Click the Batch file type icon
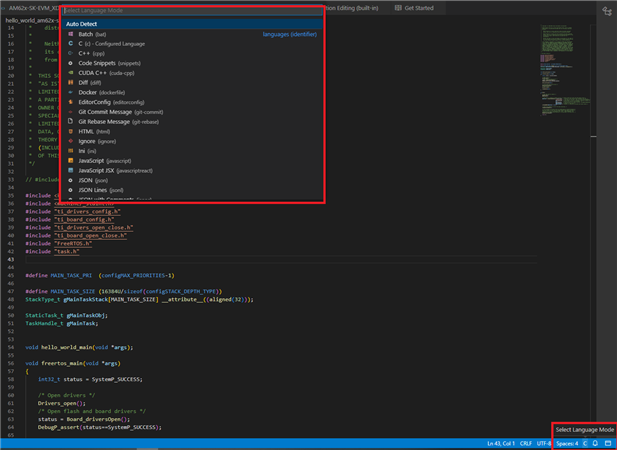 tap(70, 34)
